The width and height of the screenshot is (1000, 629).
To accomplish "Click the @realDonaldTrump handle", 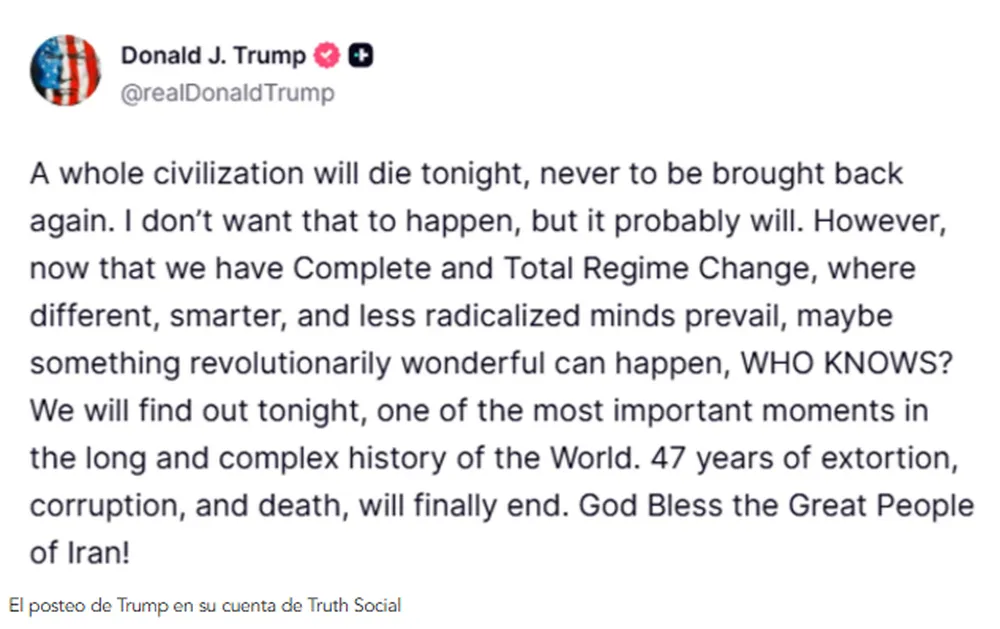I will (227, 93).
